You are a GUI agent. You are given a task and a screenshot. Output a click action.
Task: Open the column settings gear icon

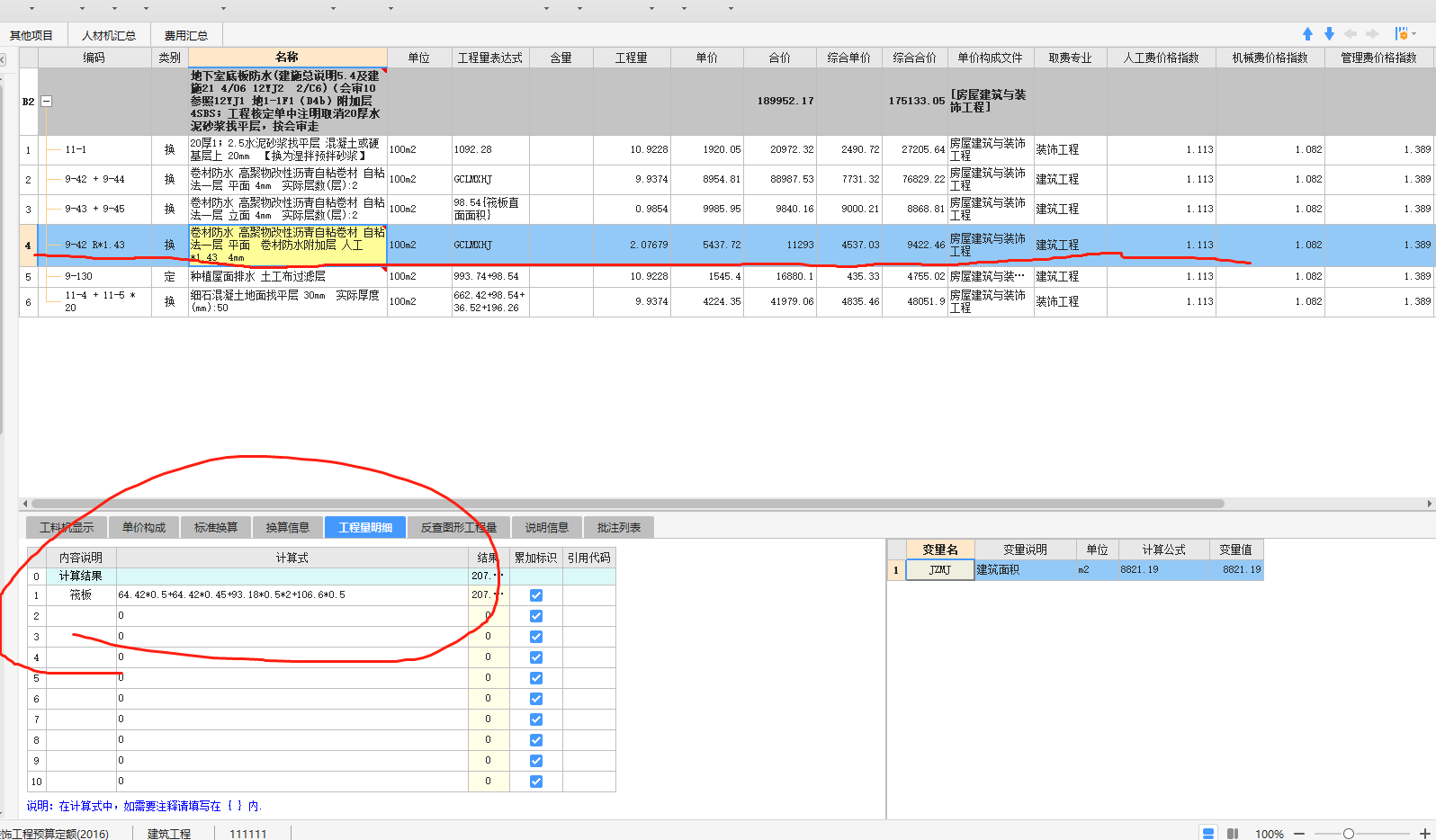click(x=1401, y=33)
